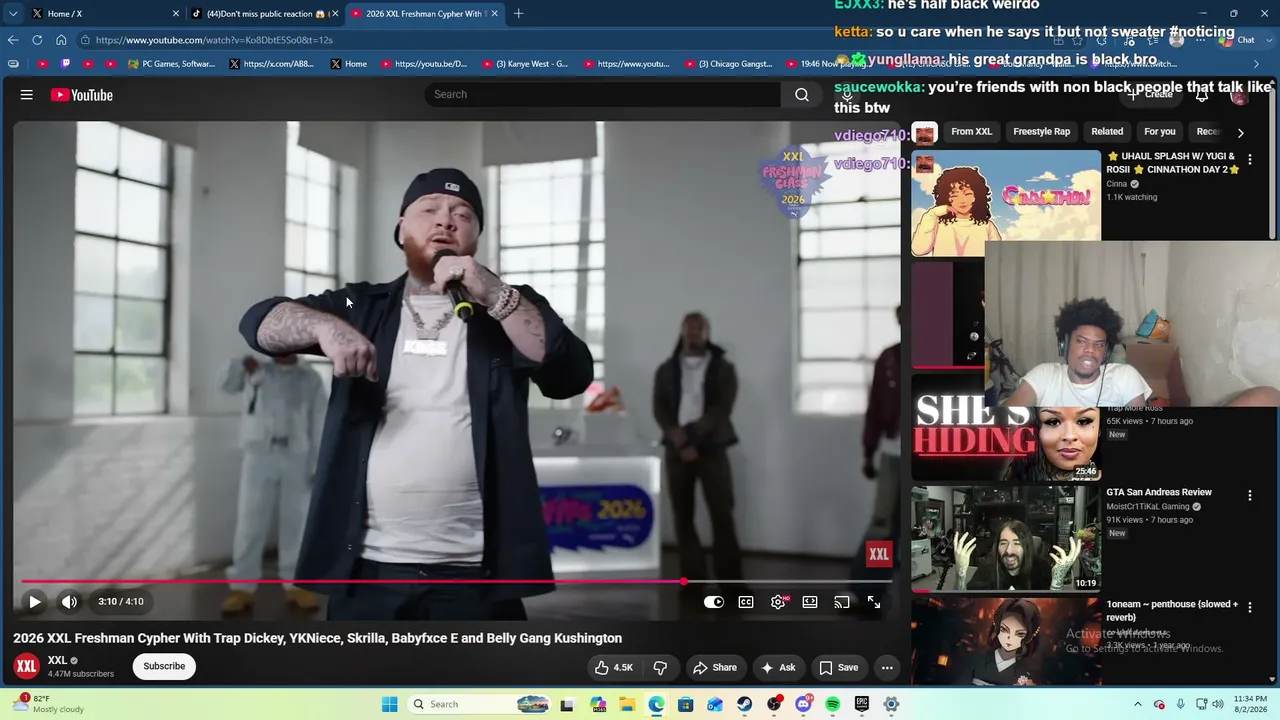
Task: Open the YouTube guide hamburger menu
Action: coord(27,95)
